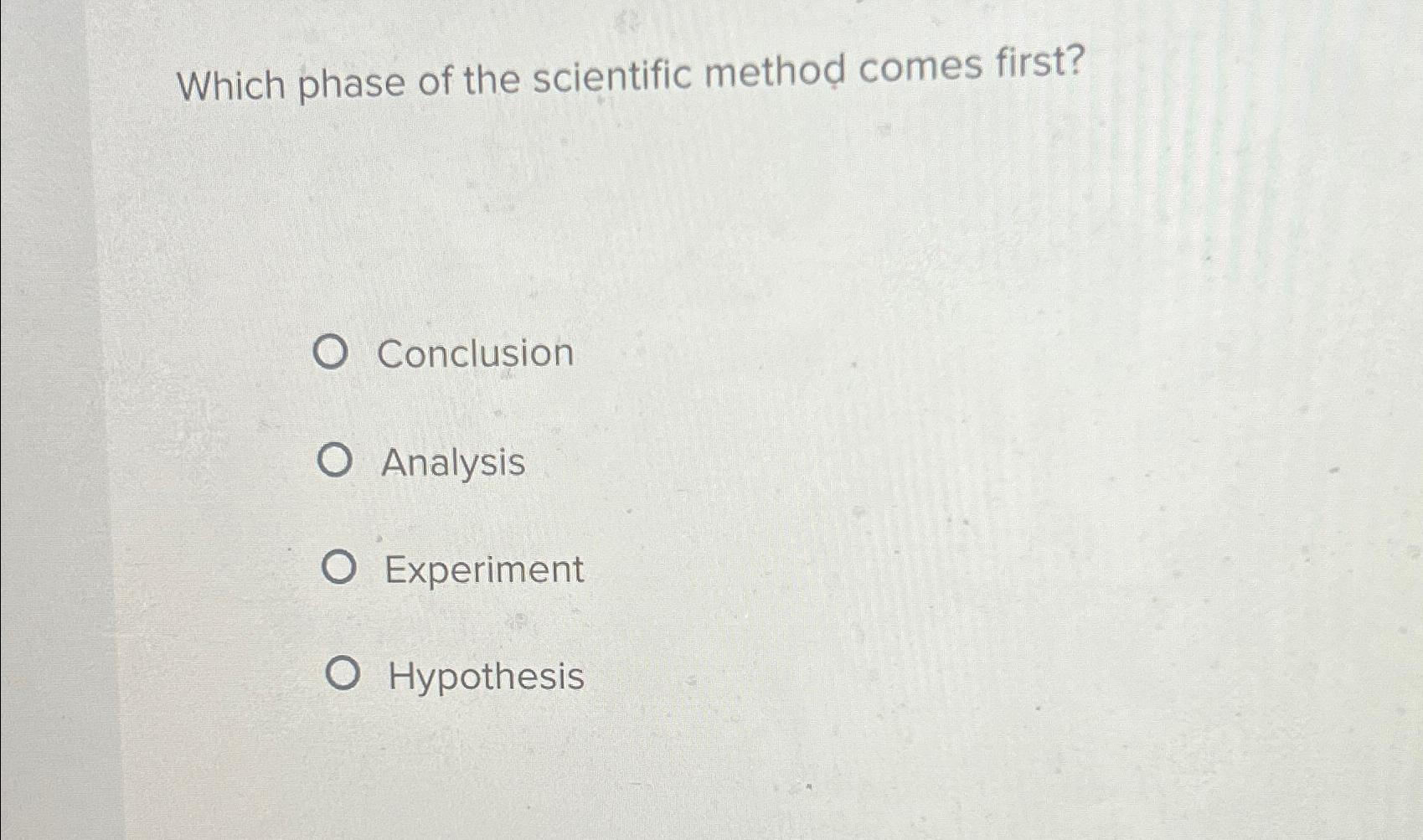
Task: Click the circle next to Analysis
Action: coord(336,461)
